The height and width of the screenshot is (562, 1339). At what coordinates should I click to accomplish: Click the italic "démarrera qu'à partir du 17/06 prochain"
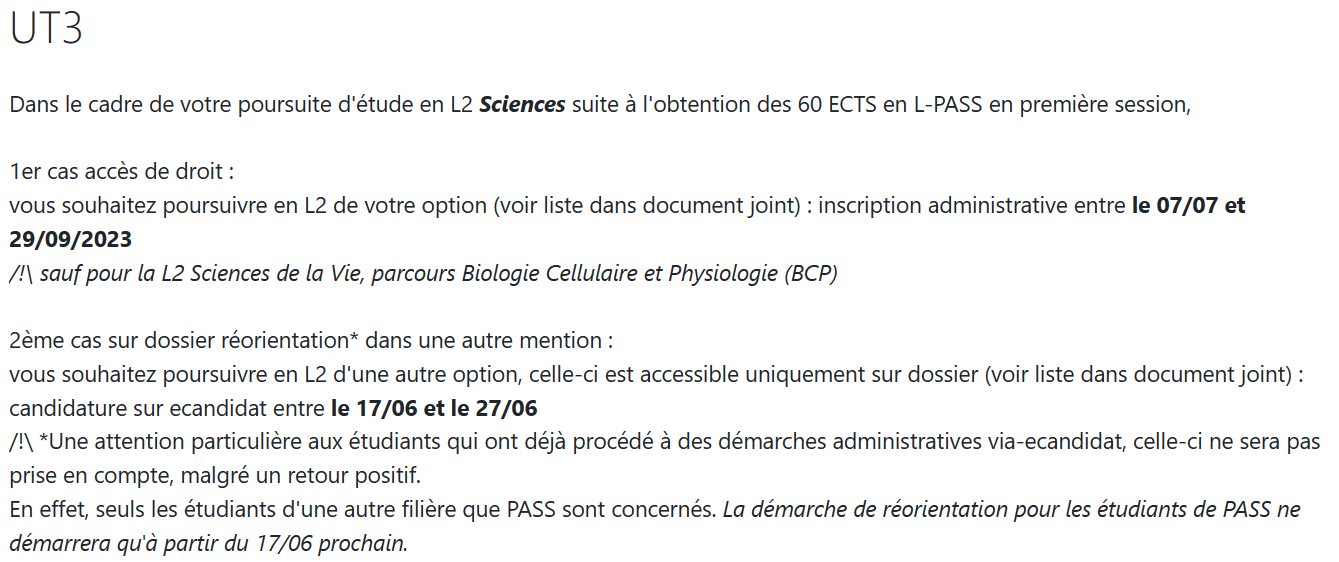[x=208, y=543]
